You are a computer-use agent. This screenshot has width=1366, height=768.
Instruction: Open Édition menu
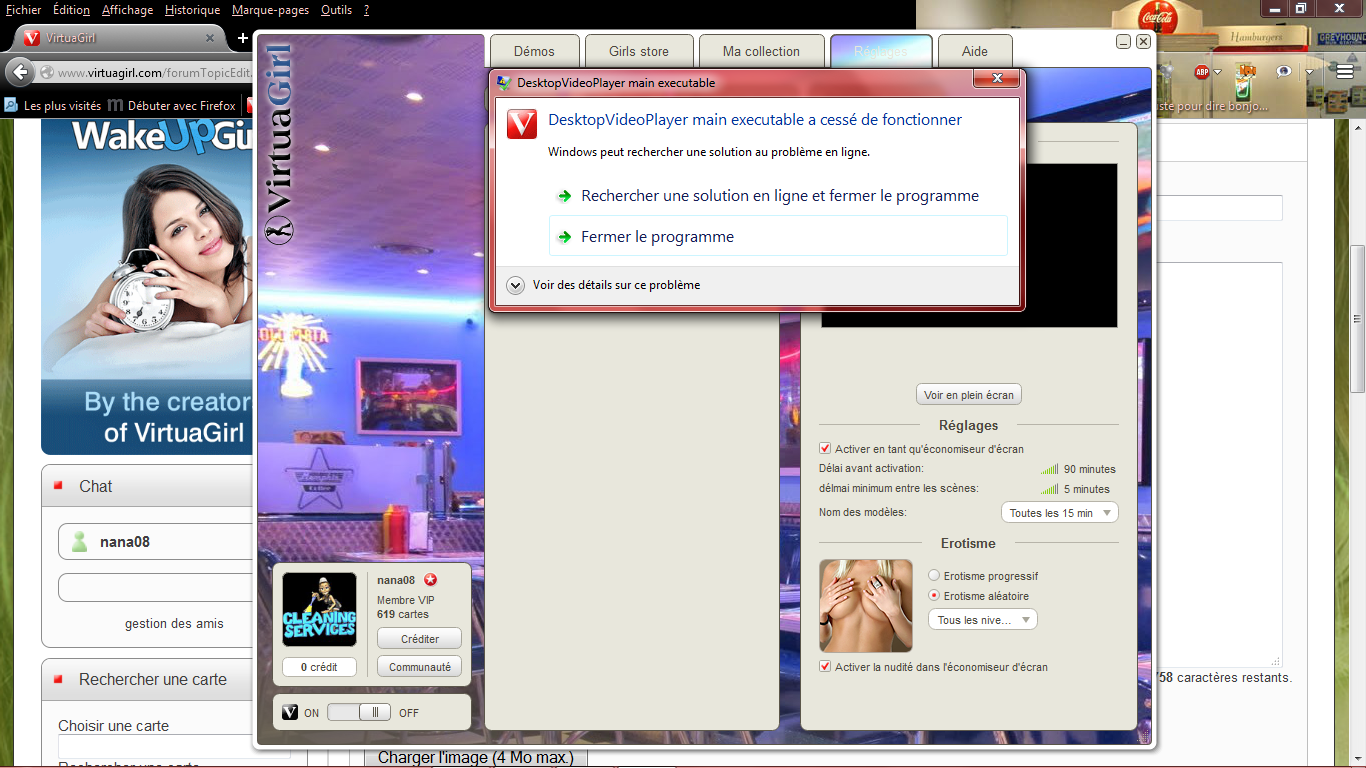click(x=71, y=10)
